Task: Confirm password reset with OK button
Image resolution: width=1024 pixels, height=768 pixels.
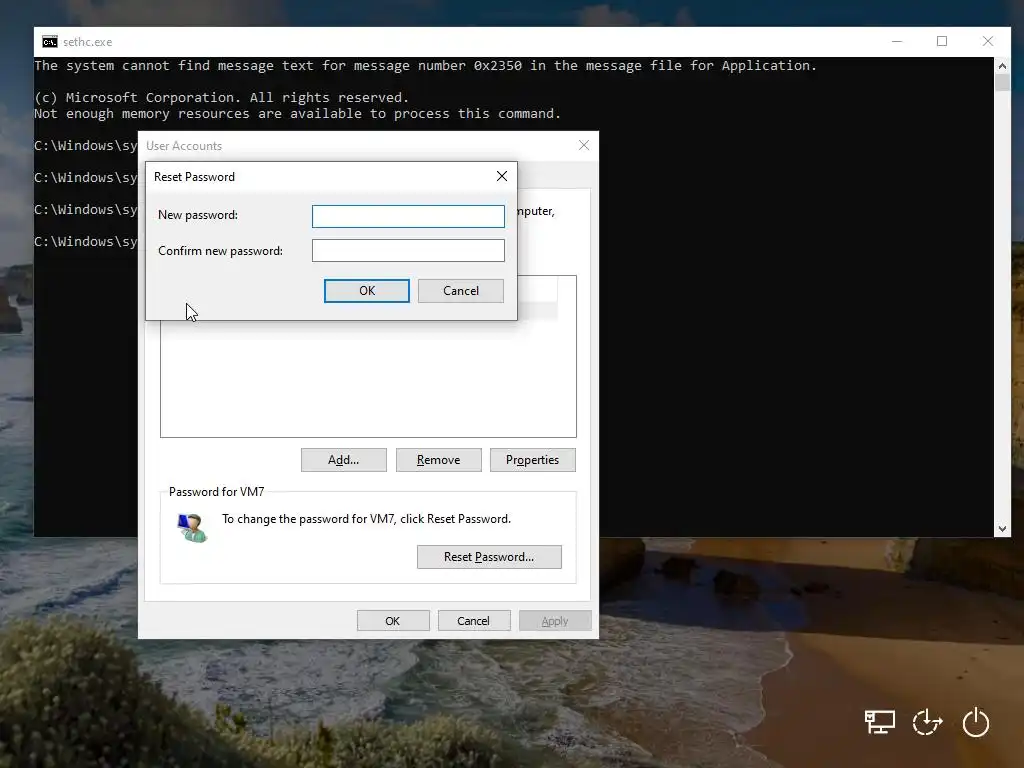Action: pos(367,291)
